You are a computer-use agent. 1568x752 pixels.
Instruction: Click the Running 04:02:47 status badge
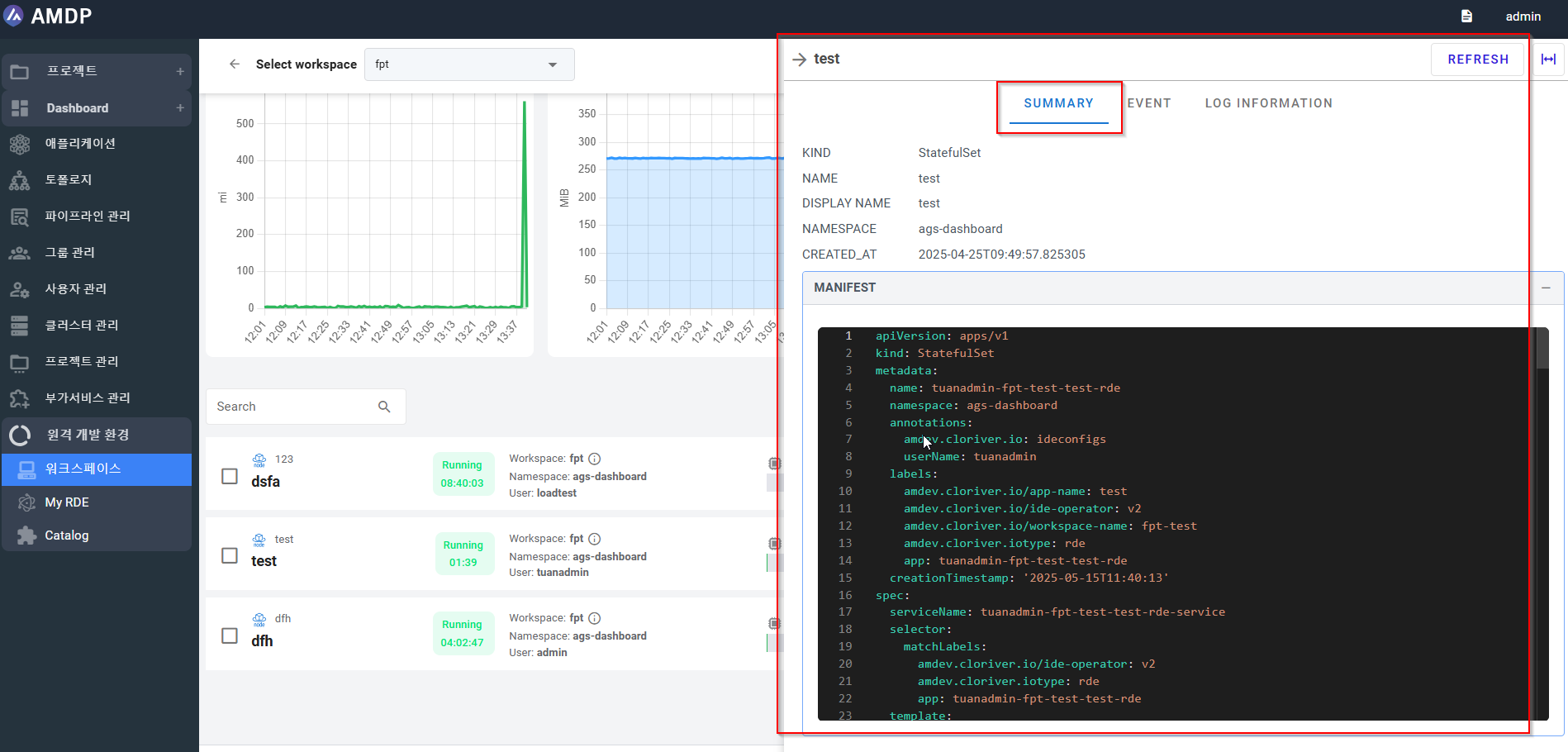[463, 634]
